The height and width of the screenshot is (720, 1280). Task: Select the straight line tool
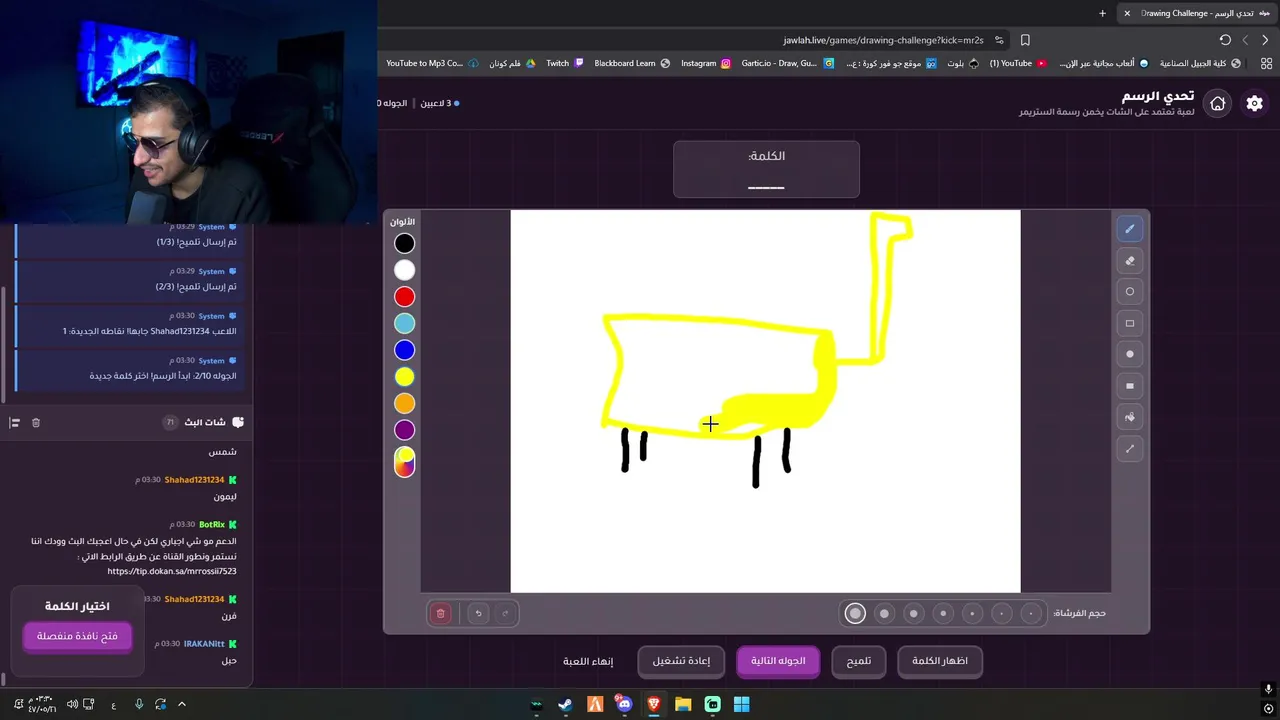pyautogui.click(x=1130, y=448)
